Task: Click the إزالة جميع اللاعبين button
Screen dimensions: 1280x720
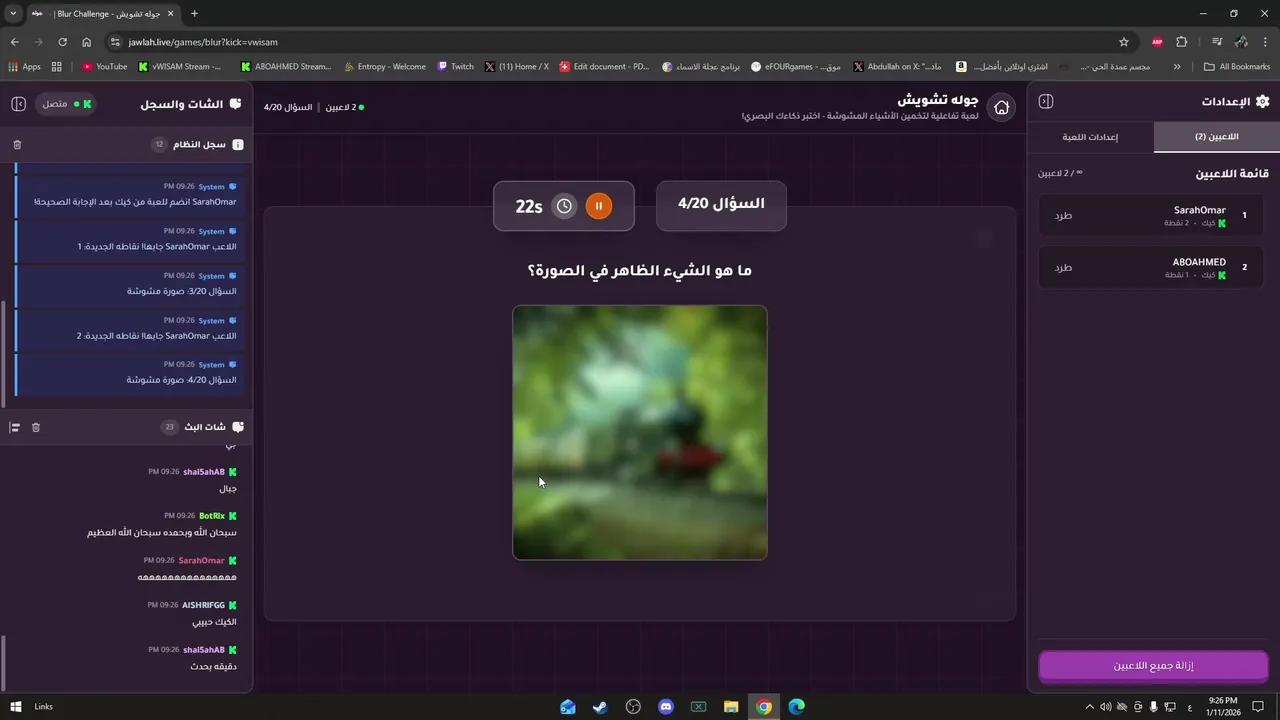Action: click(1153, 666)
